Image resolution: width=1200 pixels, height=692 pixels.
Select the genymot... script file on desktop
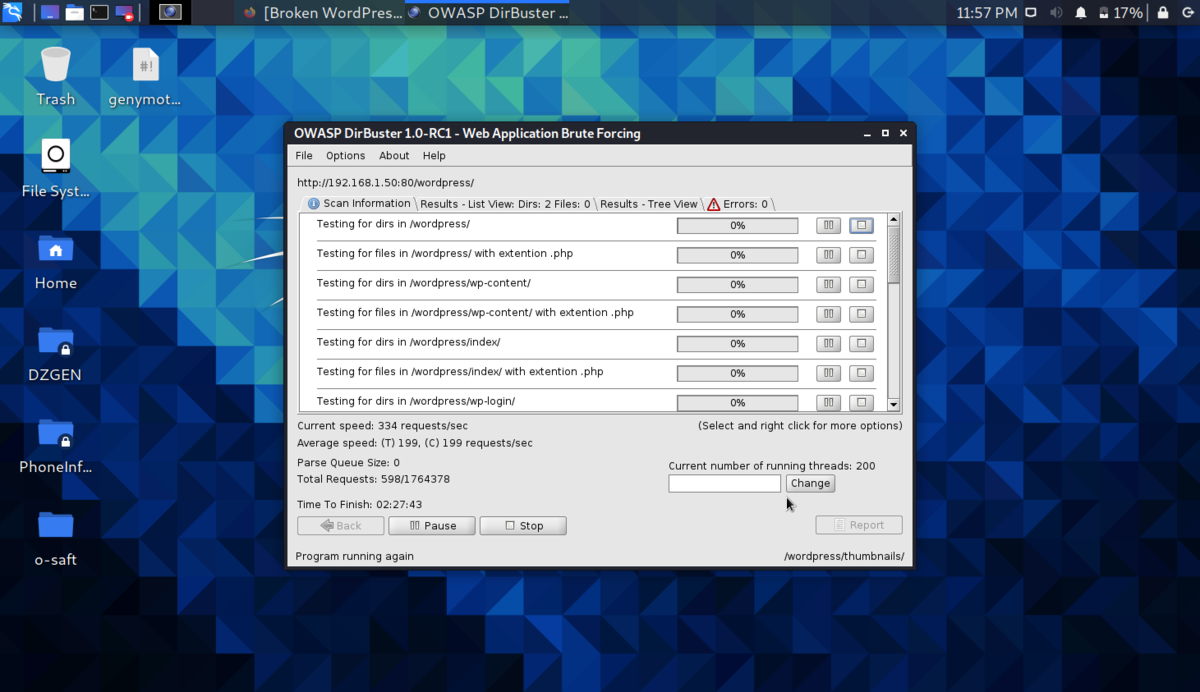click(145, 66)
